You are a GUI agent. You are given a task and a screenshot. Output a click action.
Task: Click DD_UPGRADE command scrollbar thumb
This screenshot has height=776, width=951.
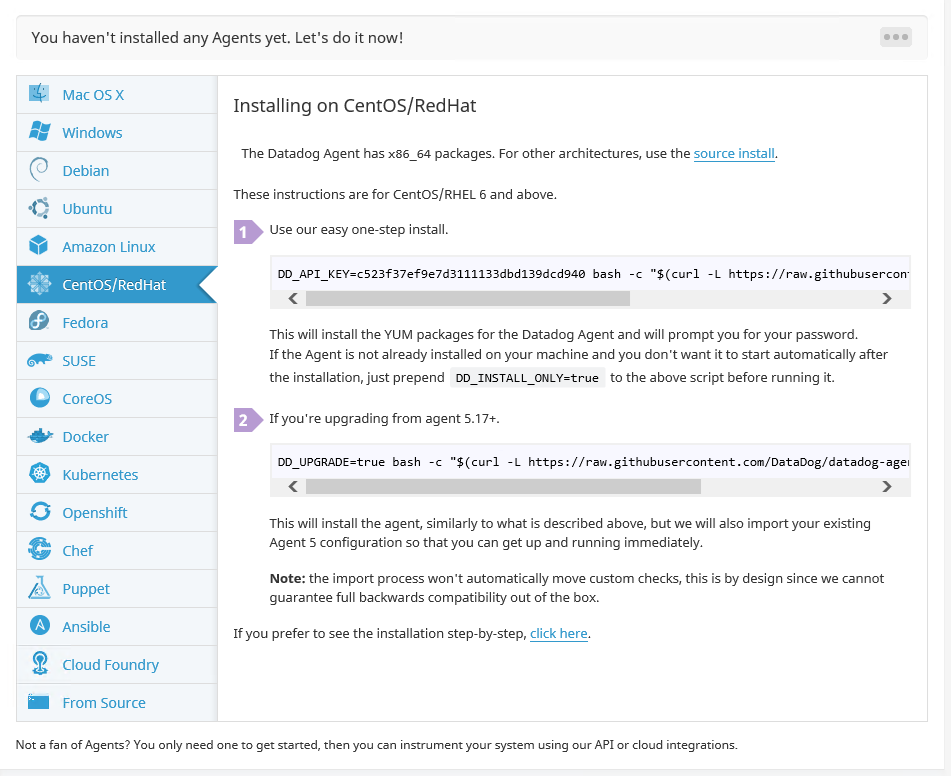coord(503,487)
